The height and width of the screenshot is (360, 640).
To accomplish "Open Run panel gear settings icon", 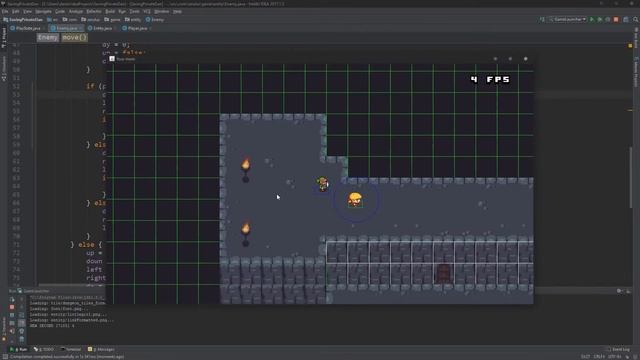I will pos(620,291).
